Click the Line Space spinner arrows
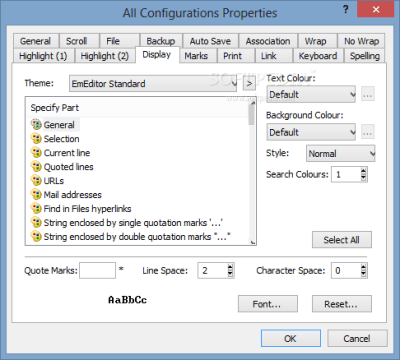The width and height of the screenshot is (400, 360). (x=230, y=270)
